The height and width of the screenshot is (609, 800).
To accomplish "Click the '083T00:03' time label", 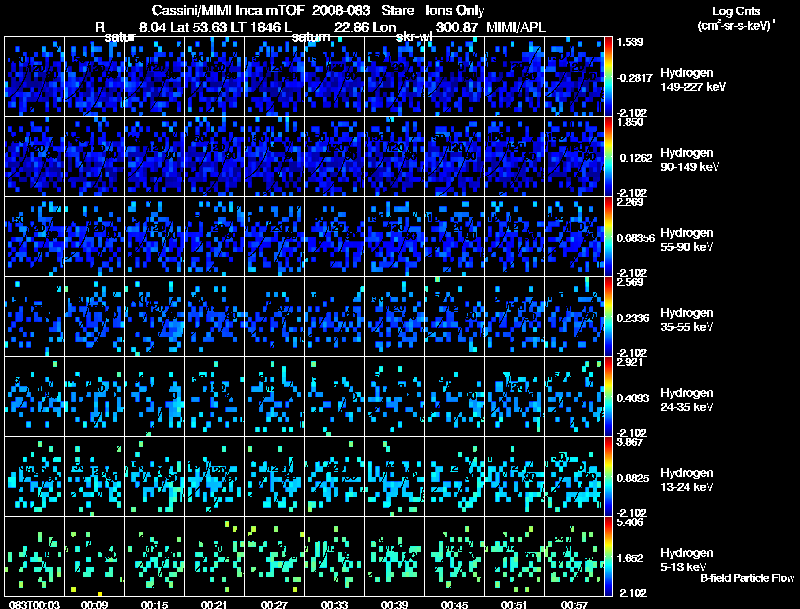I will click(x=34, y=604).
